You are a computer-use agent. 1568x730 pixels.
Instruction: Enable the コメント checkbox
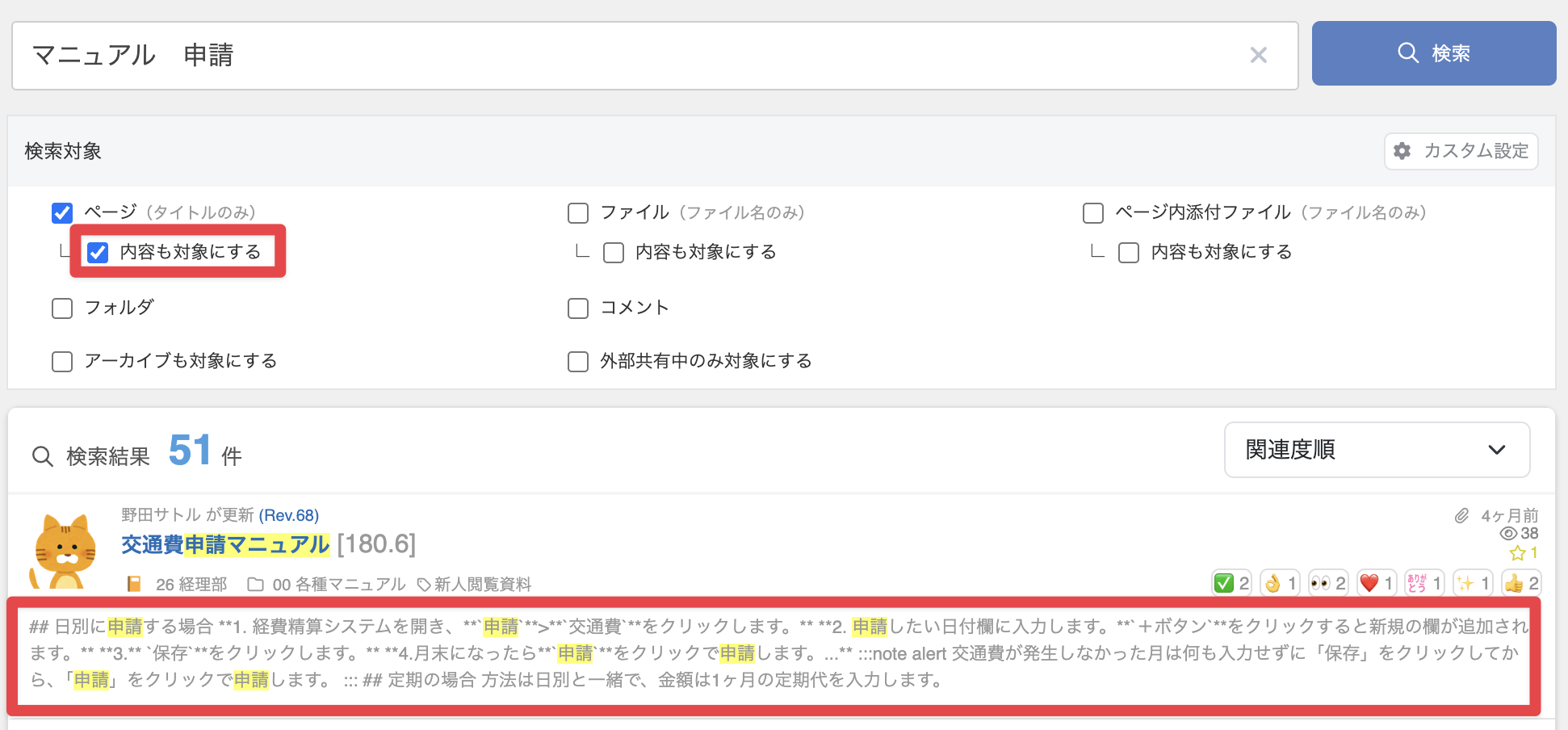pos(578,308)
